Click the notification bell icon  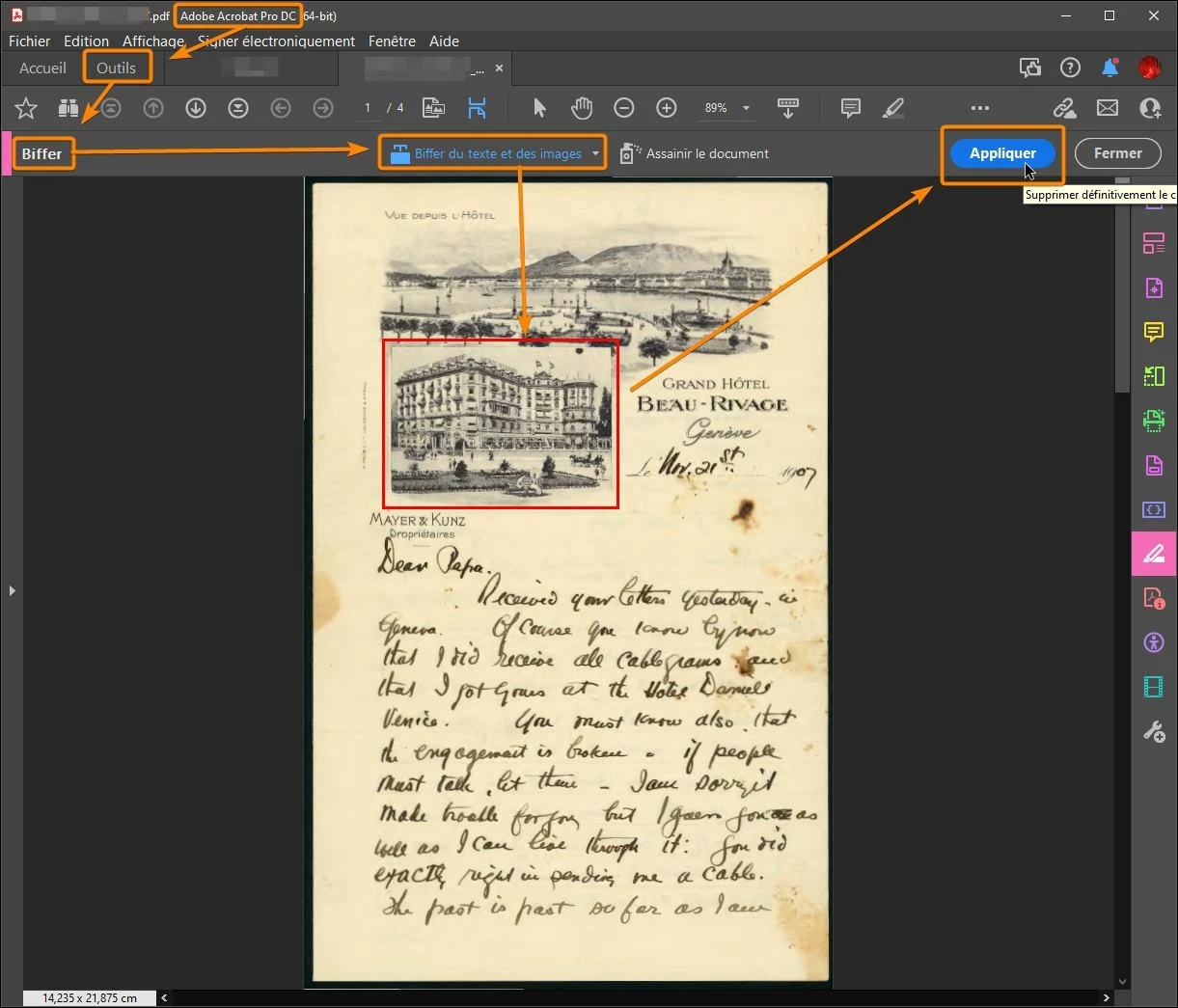(x=1110, y=68)
